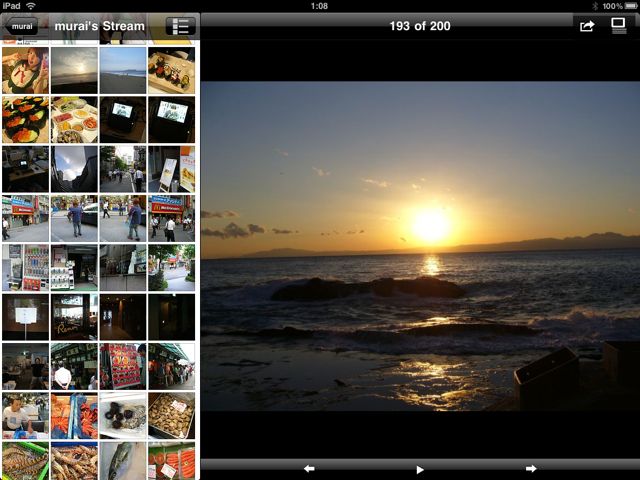Open the white illuminated sign thumbnail
The height and width of the screenshot is (480, 640).
(25, 317)
